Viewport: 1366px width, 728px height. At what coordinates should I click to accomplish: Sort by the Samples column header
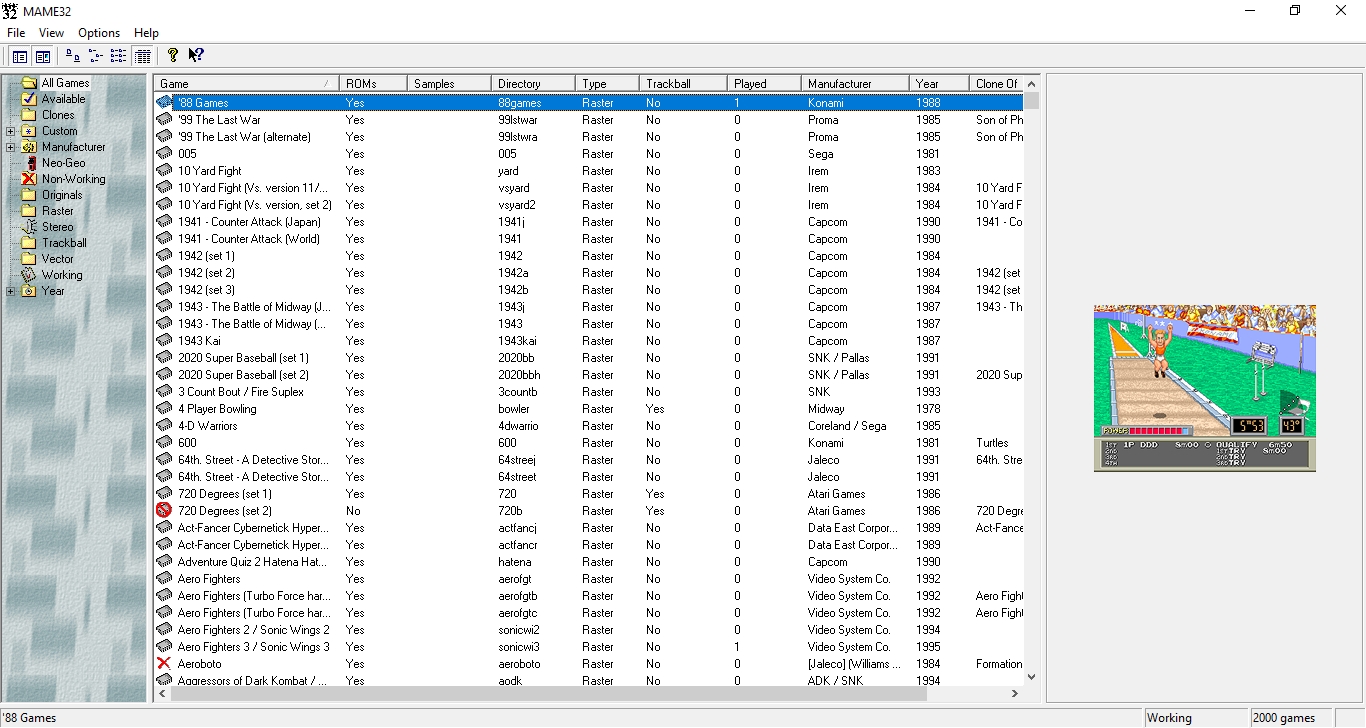pyautogui.click(x=449, y=84)
